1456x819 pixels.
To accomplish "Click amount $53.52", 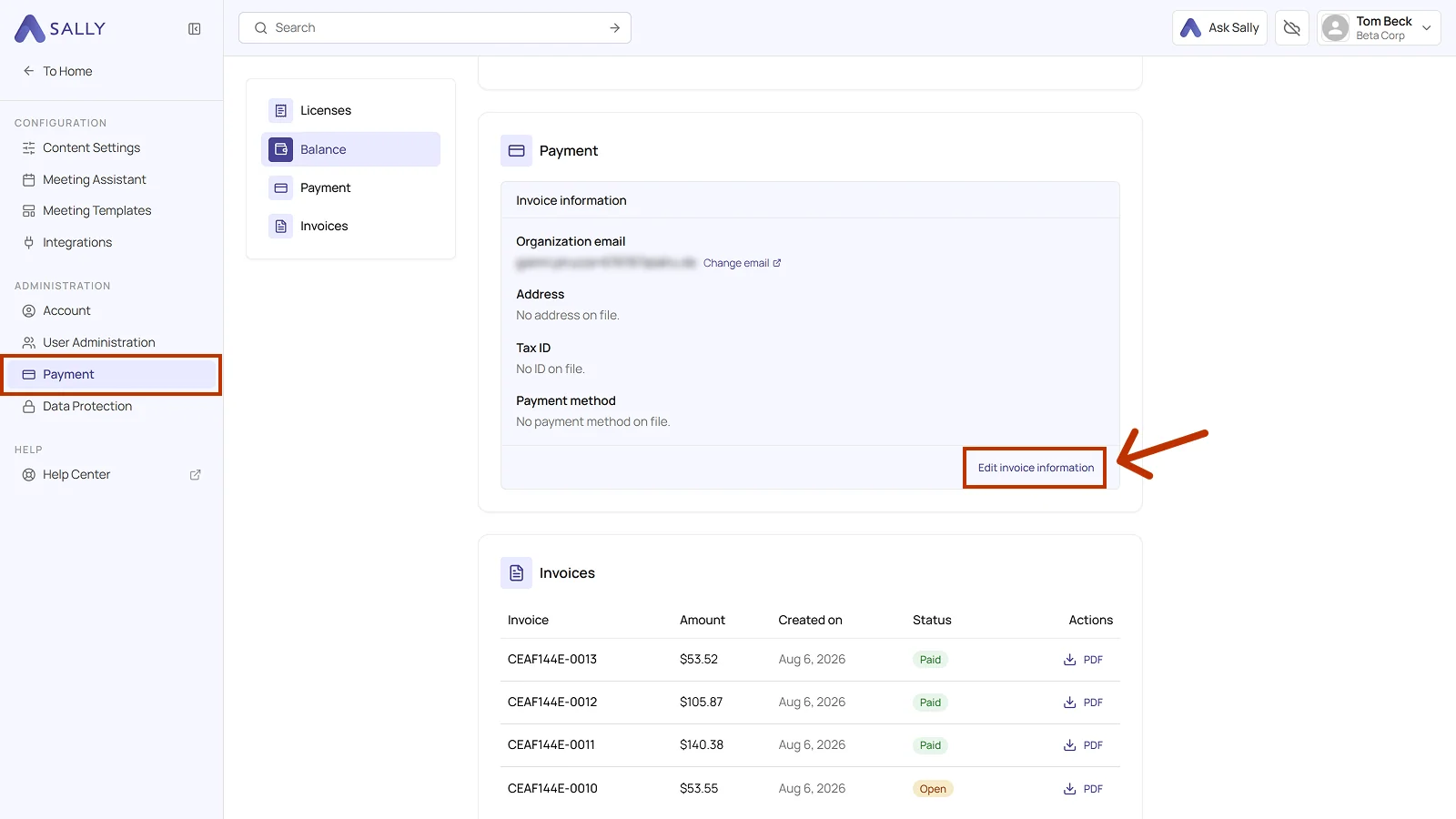I will 699,659.
